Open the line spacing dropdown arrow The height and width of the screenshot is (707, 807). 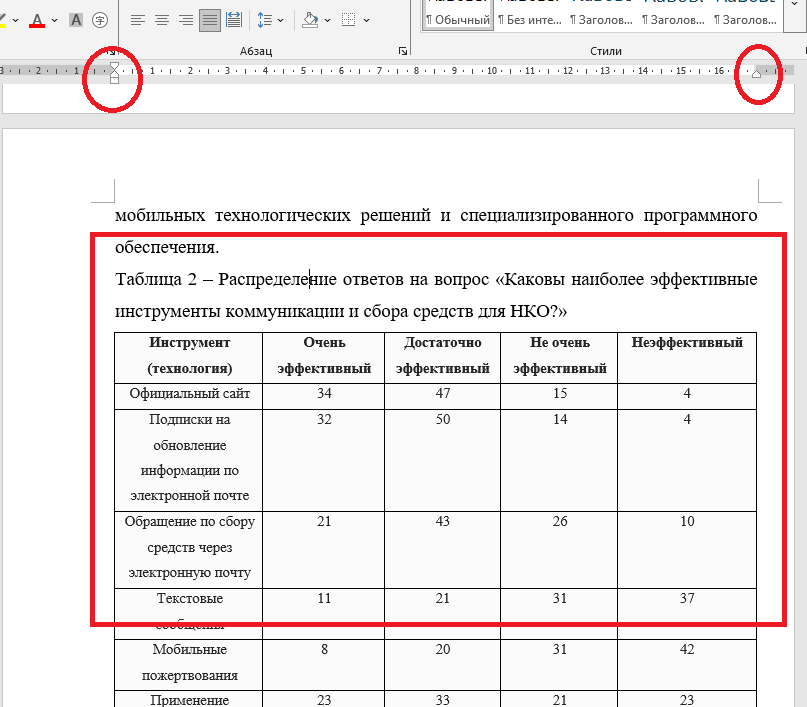280,20
